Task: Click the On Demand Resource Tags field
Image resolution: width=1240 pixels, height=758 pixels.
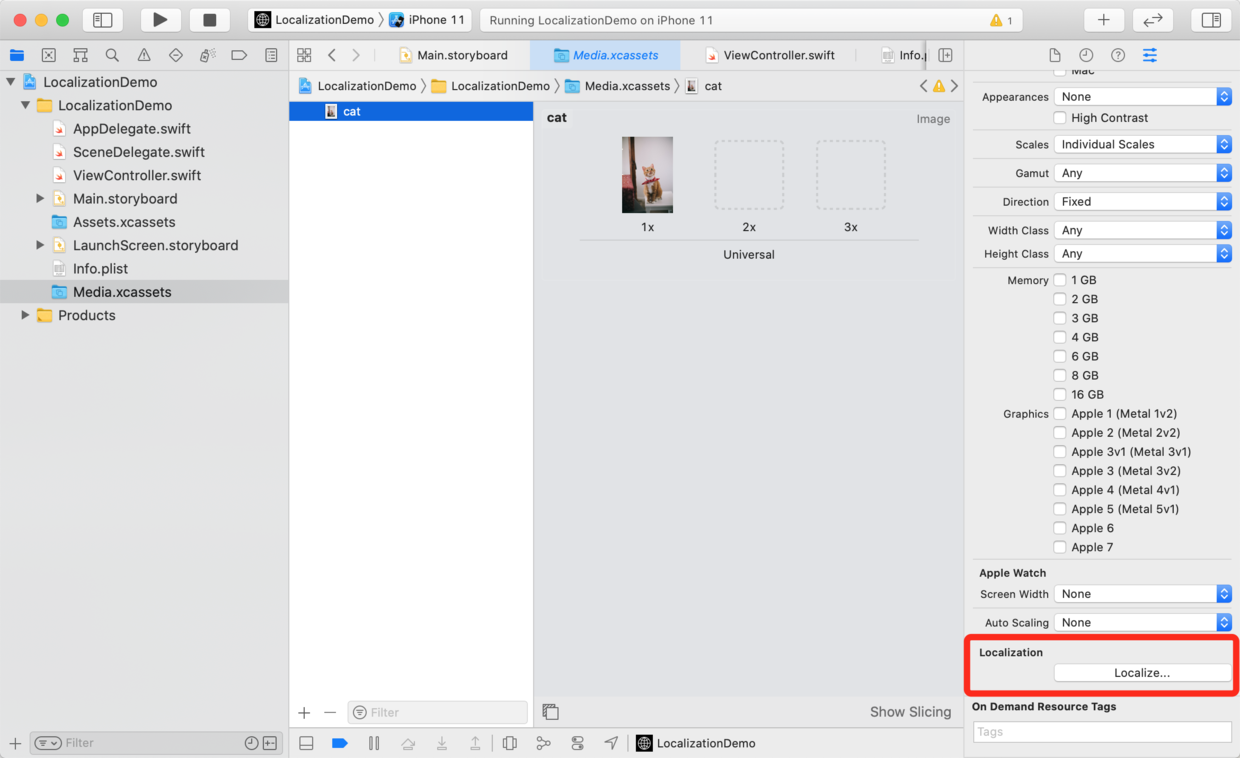Action: (1102, 732)
